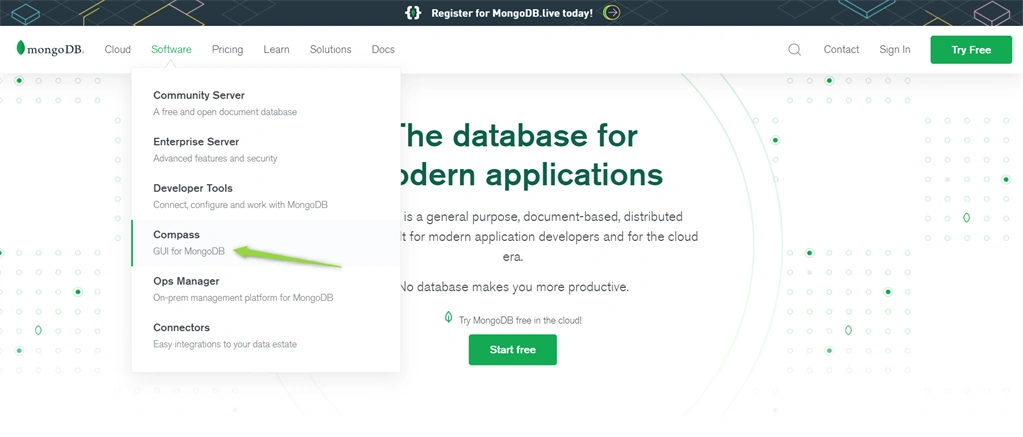Open the Pricing menu item
The height and width of the screenshot is (437, 1023).
[227, 50]
